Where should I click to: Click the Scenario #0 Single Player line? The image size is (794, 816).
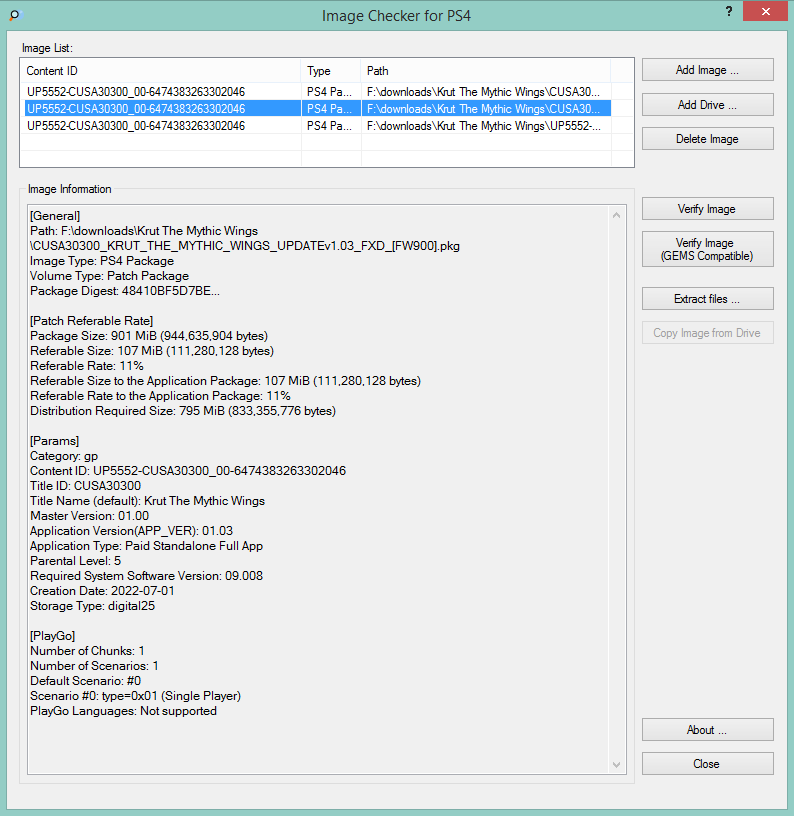[135, 696]
